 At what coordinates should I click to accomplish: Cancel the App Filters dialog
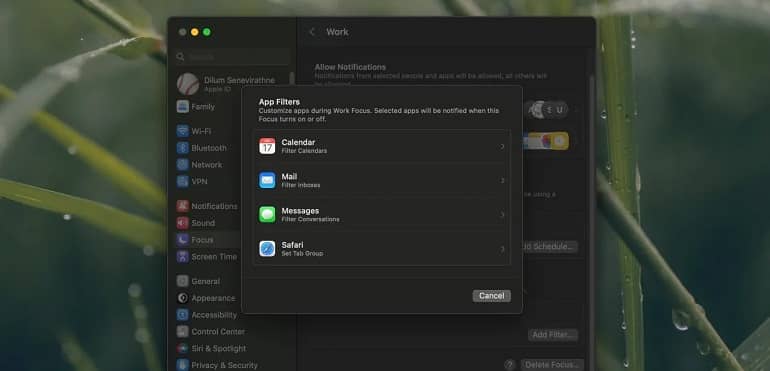492,296
